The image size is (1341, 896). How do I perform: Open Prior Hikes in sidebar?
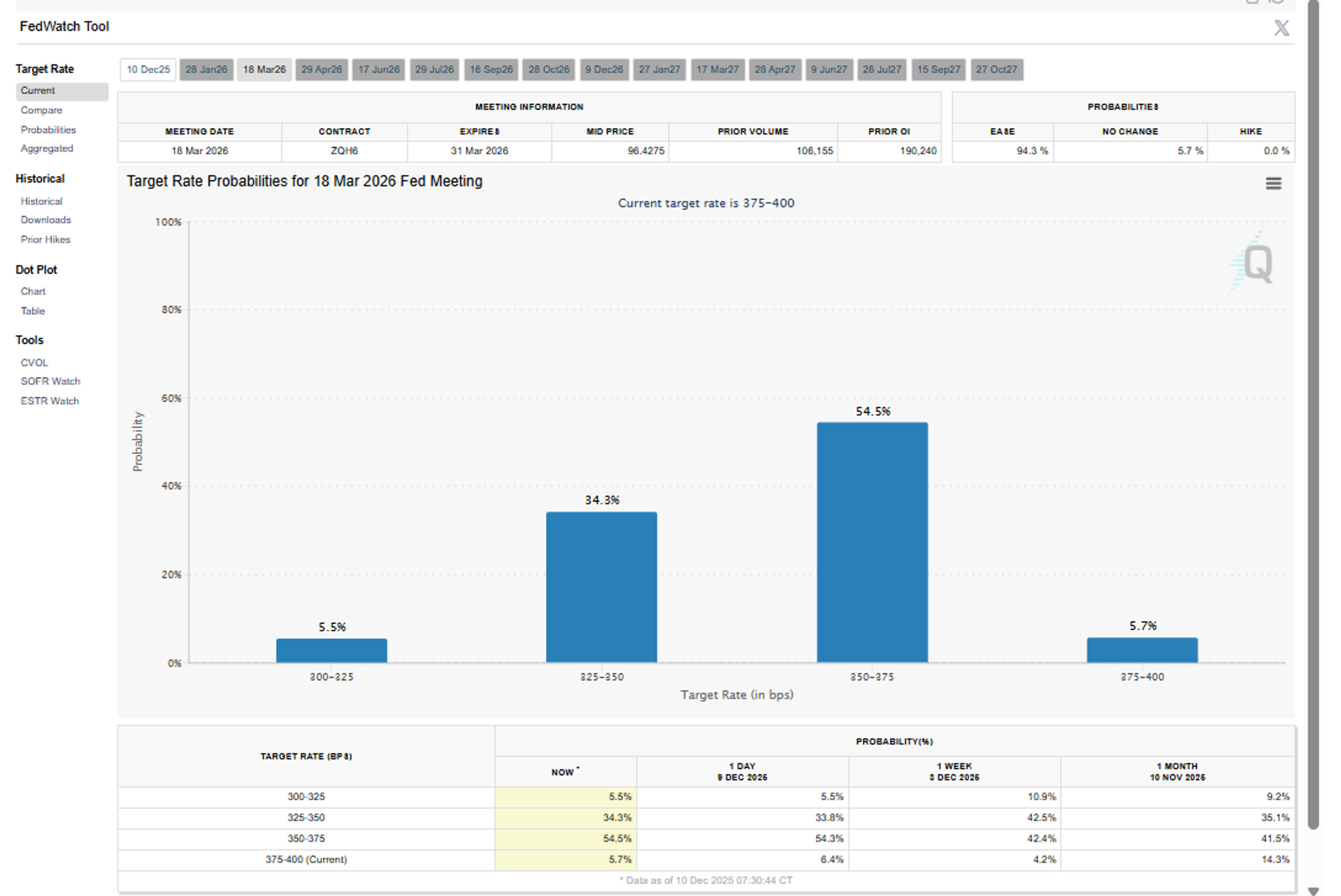point(45,240)
